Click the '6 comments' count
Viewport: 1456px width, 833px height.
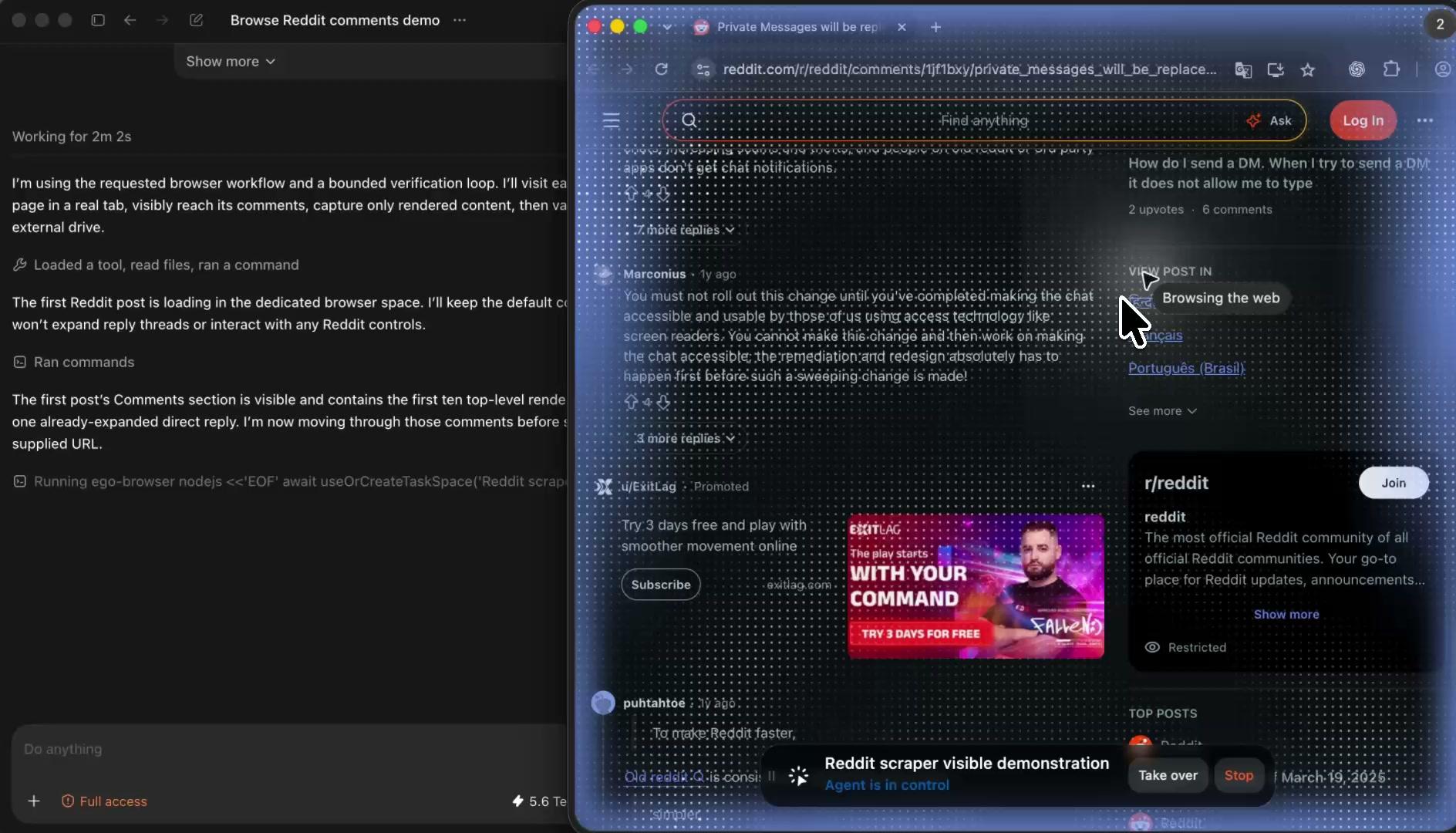point(1237,210)
